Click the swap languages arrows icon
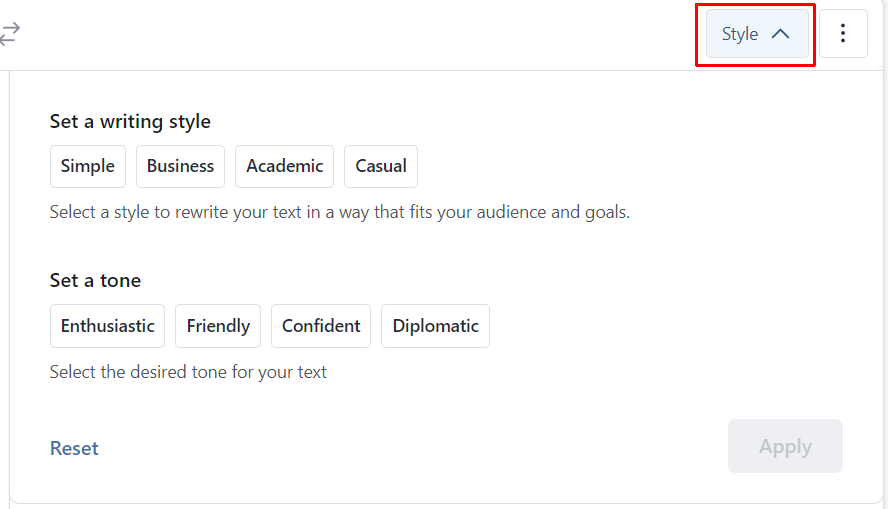888x509 pixels. coord(10,33)
